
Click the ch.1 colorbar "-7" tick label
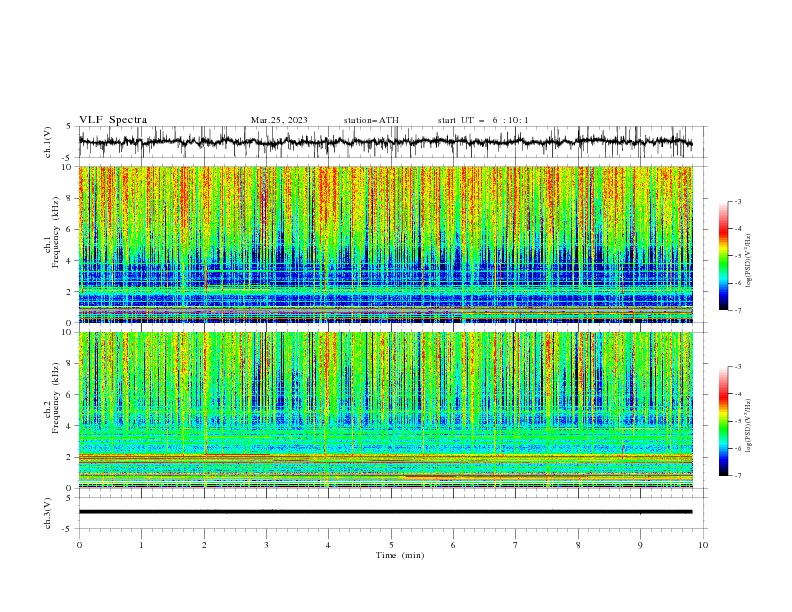pos(738,310)
